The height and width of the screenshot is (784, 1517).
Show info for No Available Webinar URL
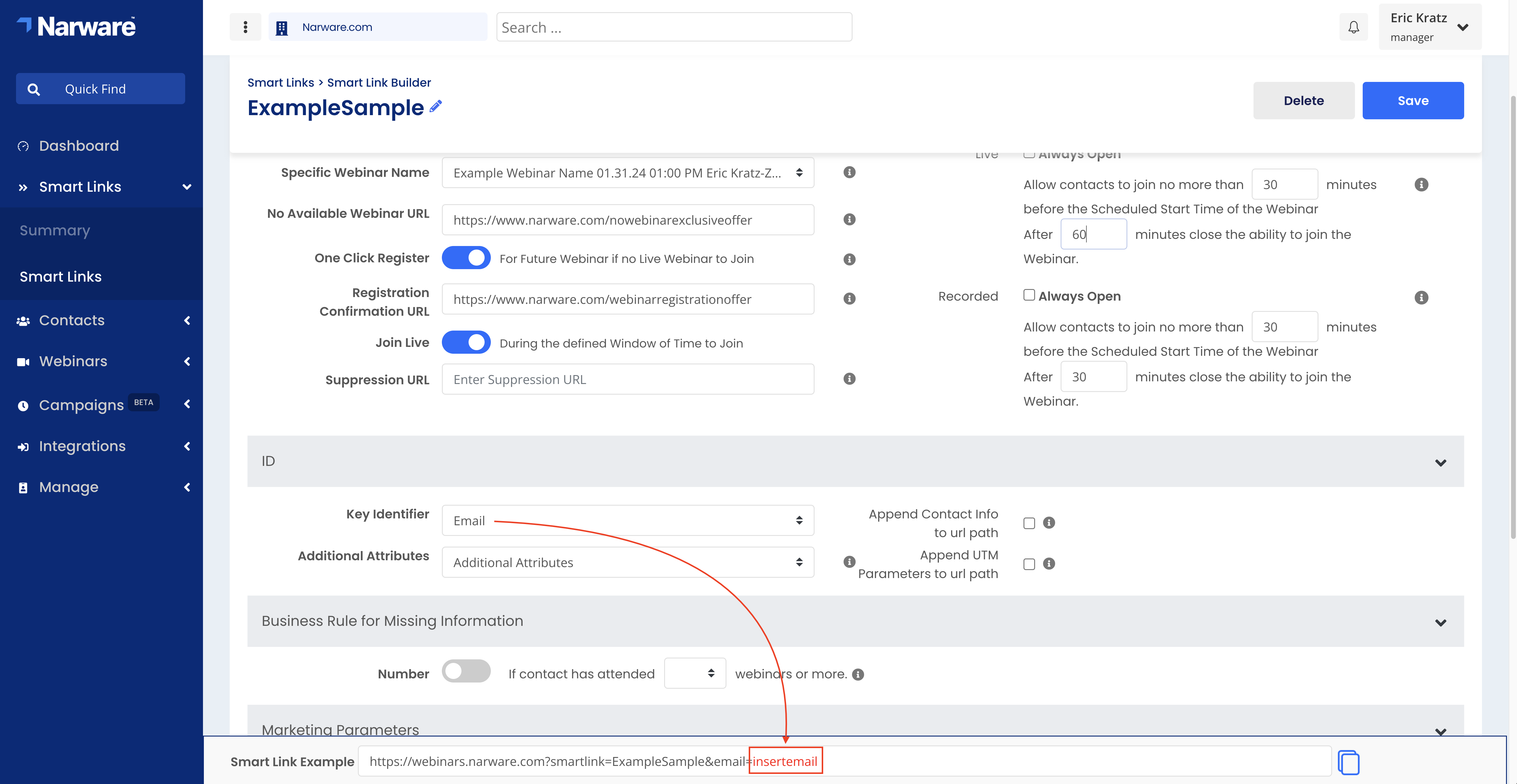pyautogui.click(x=849, y=219)
